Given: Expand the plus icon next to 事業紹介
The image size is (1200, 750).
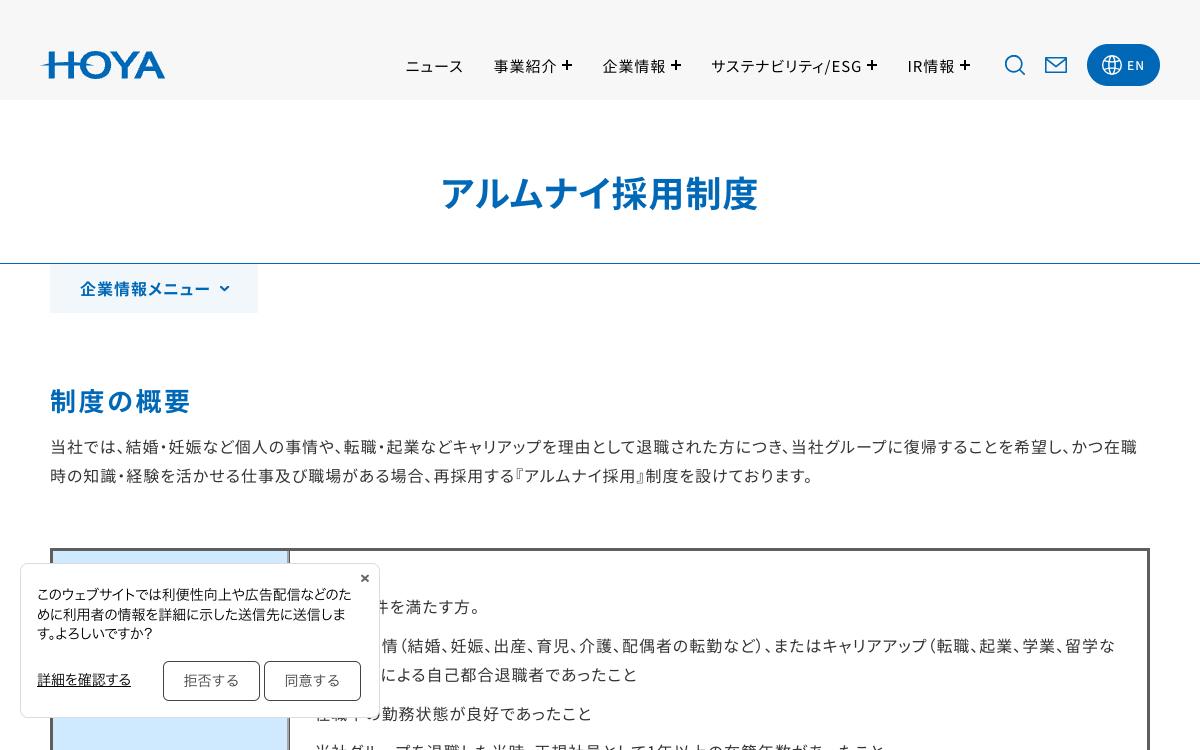Looking at the screenshot, I should pos(567,65).
